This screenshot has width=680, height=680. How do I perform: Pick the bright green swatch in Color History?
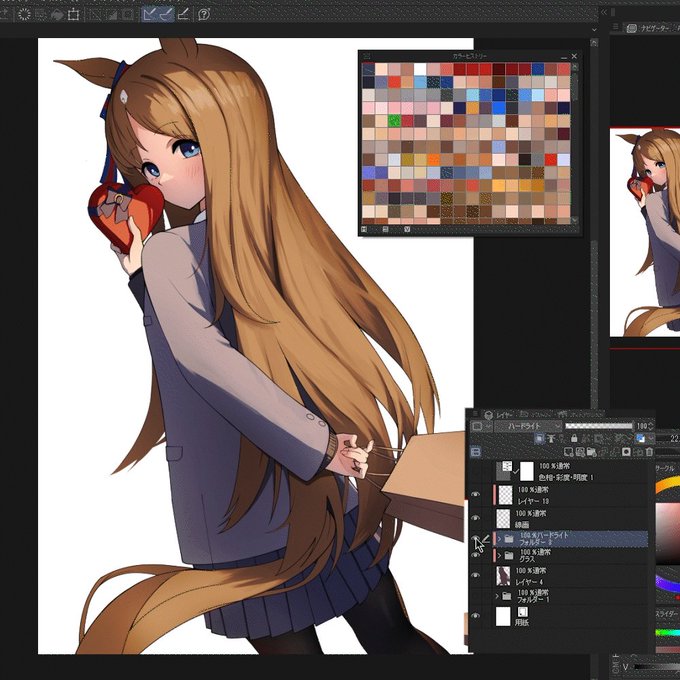point(394,121)
